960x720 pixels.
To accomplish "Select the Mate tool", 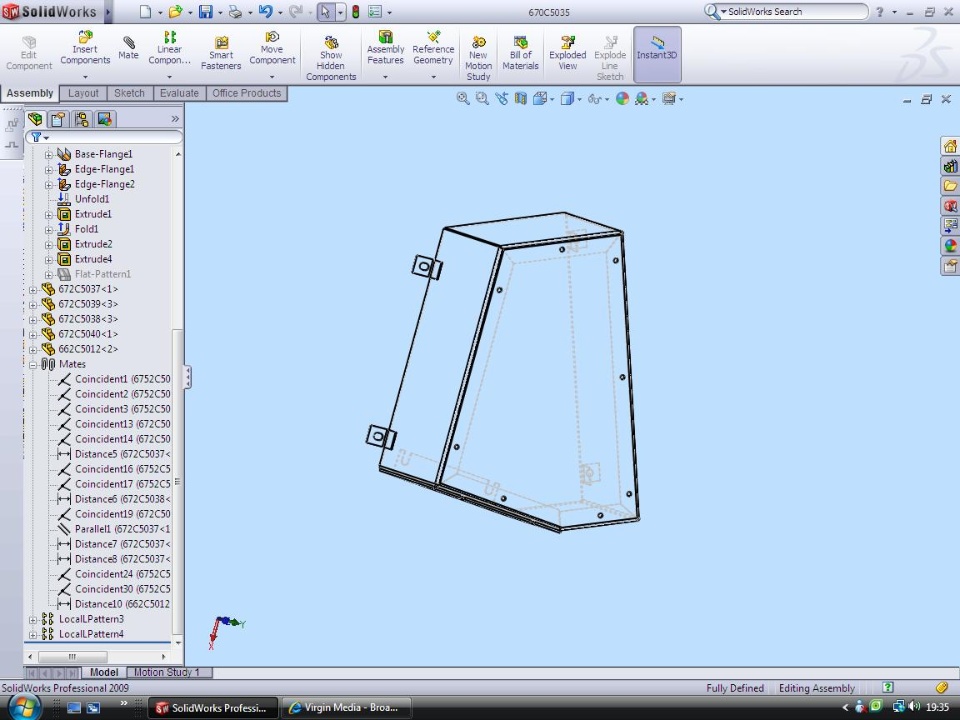I will [128, 48].
